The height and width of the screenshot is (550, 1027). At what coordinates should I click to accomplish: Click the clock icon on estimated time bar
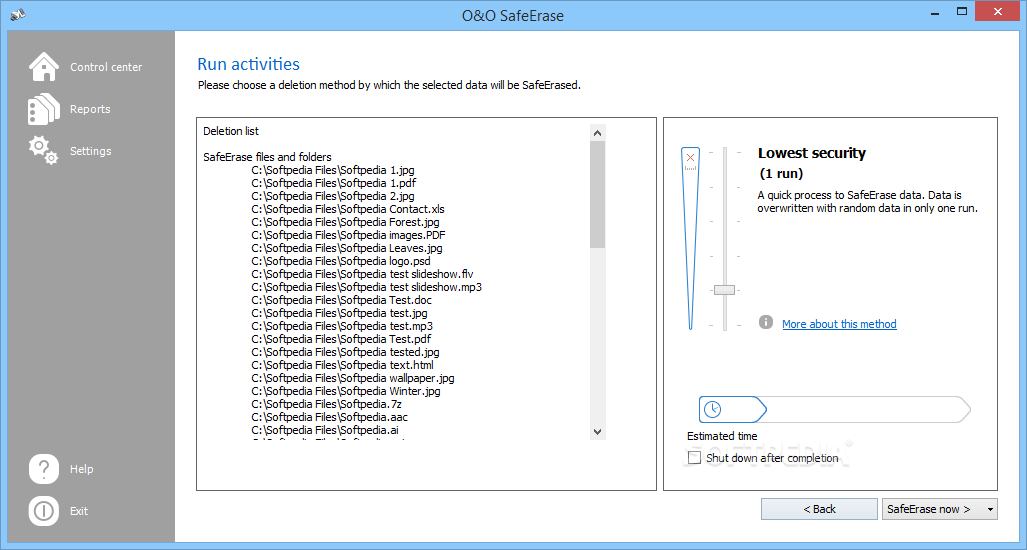tap(713, 410)
